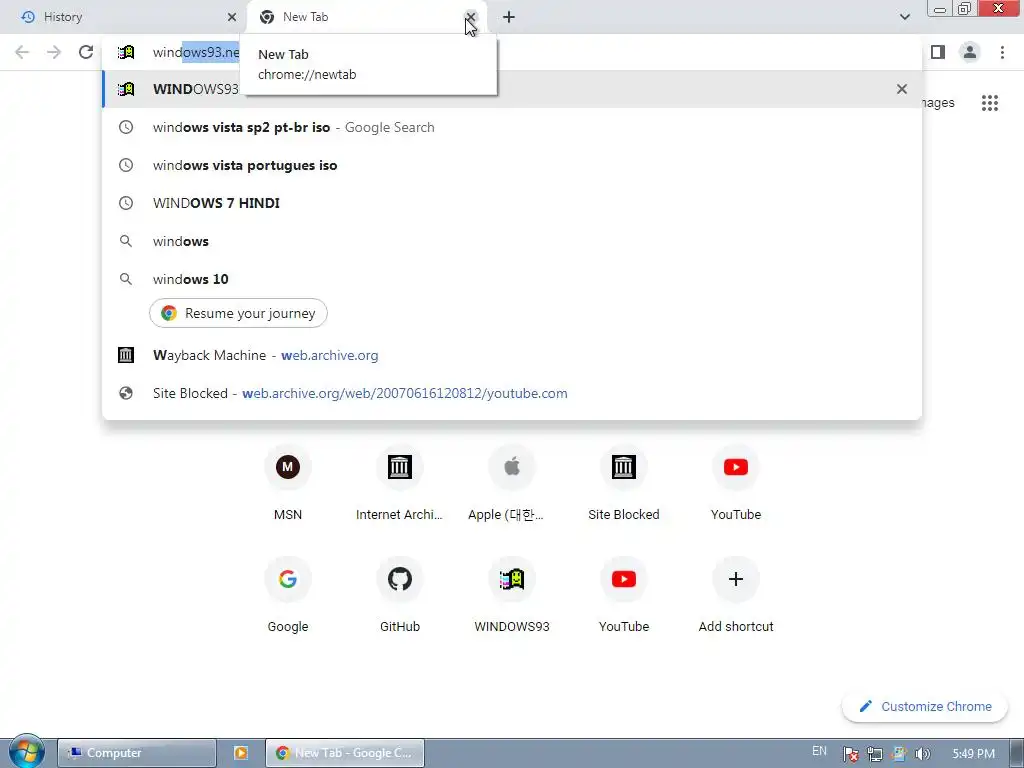Click the address bar with windows93.net text
This screenshot has height=768, width=1024.
512,52
